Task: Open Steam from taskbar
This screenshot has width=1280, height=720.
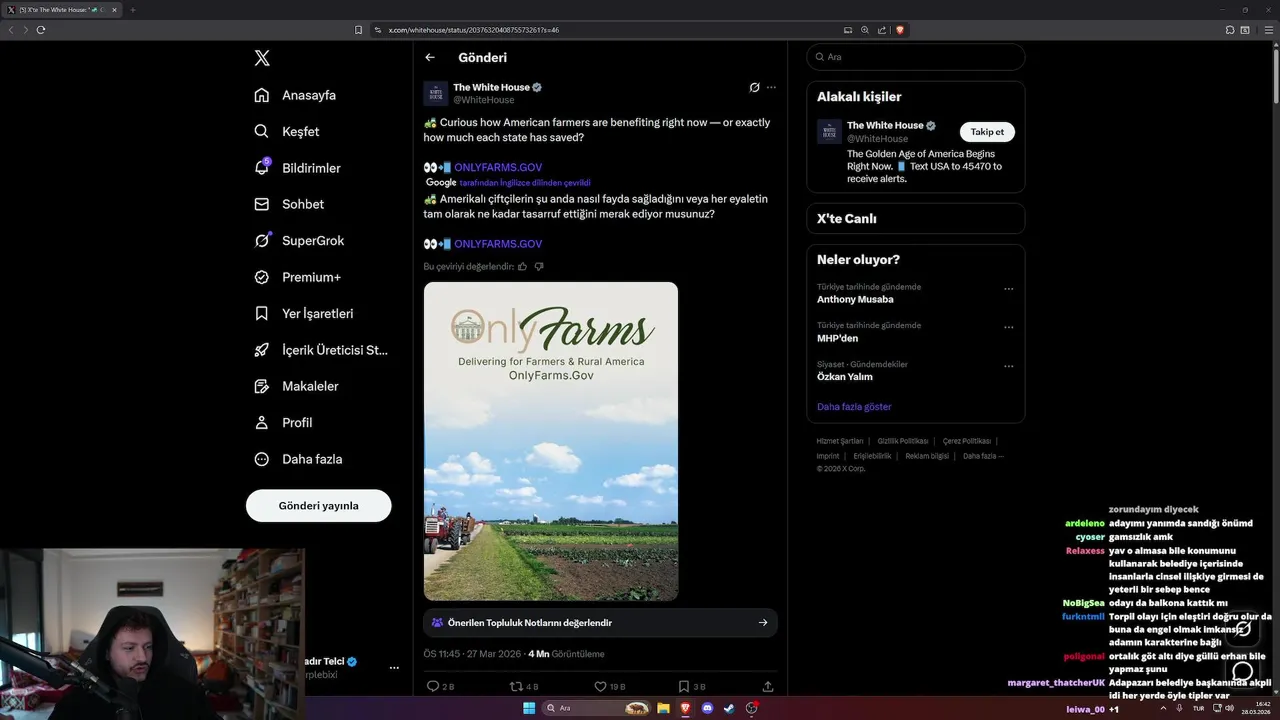Action: click(730, 708)
